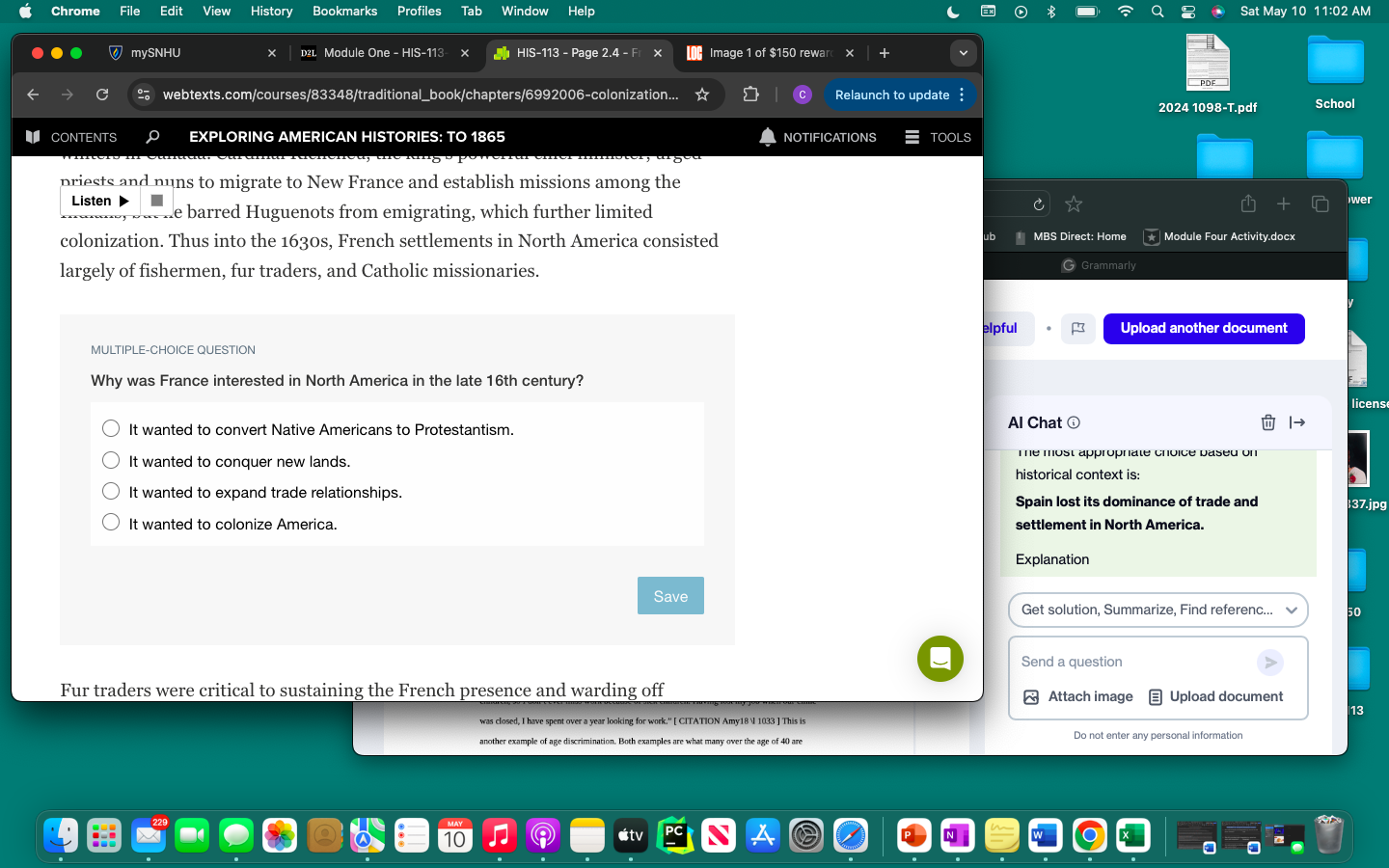Open the webtext Tools menu
Image resolution: width=1389 pixels, height=868 pixels.
coord(936,137)
